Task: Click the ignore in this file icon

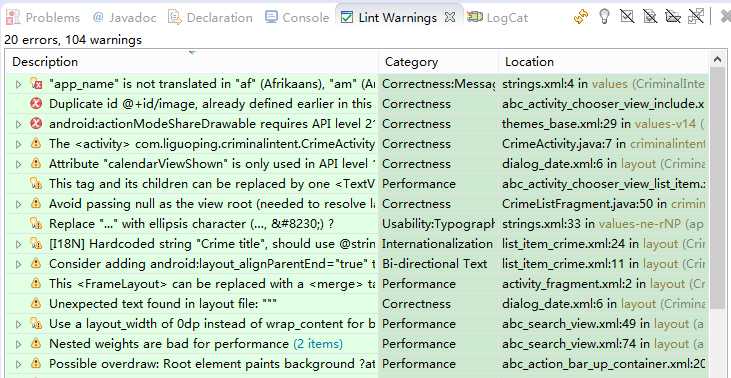Action: tap(650, 17)
